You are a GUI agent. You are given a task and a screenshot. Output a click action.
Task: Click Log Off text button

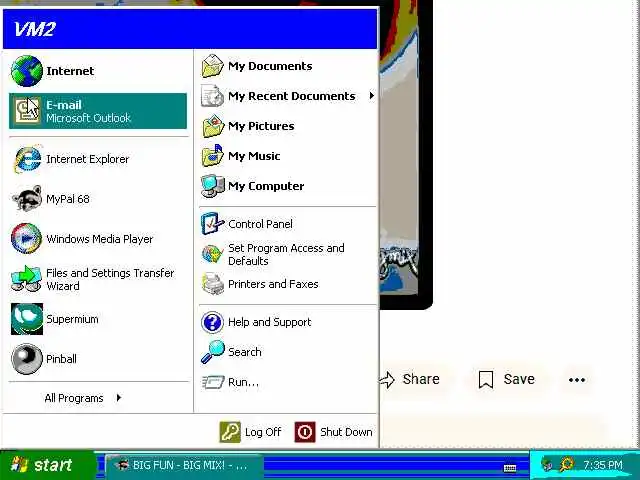(263, 432)
